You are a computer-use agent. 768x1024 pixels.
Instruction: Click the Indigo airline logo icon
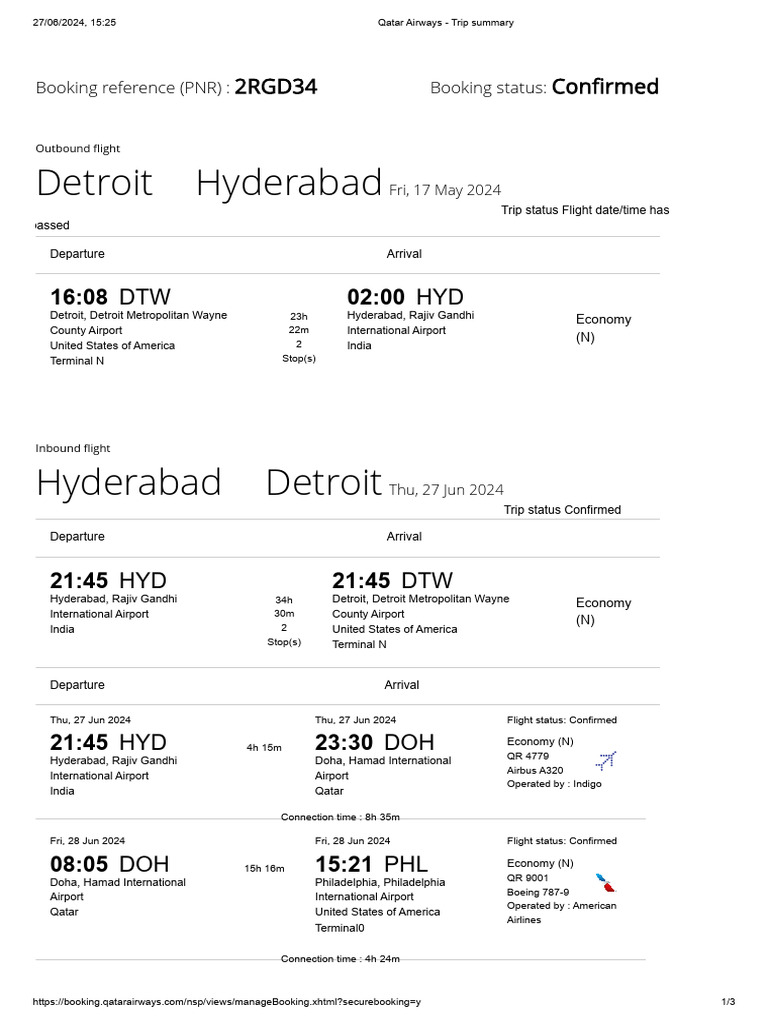click(606, 761)
